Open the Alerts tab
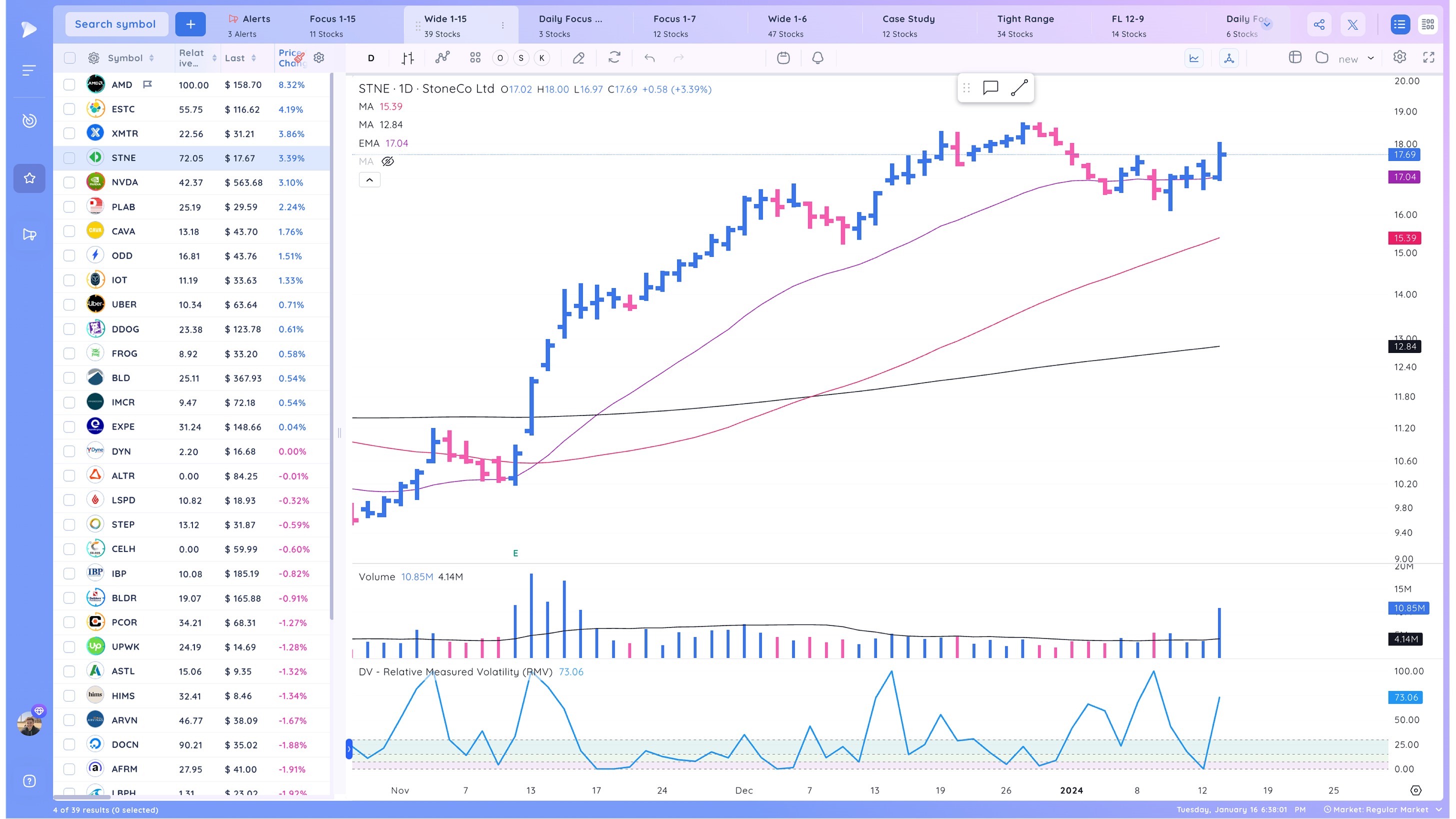Image resolution: width=1456 pixels, height=819 pixels. pos(249,25)
